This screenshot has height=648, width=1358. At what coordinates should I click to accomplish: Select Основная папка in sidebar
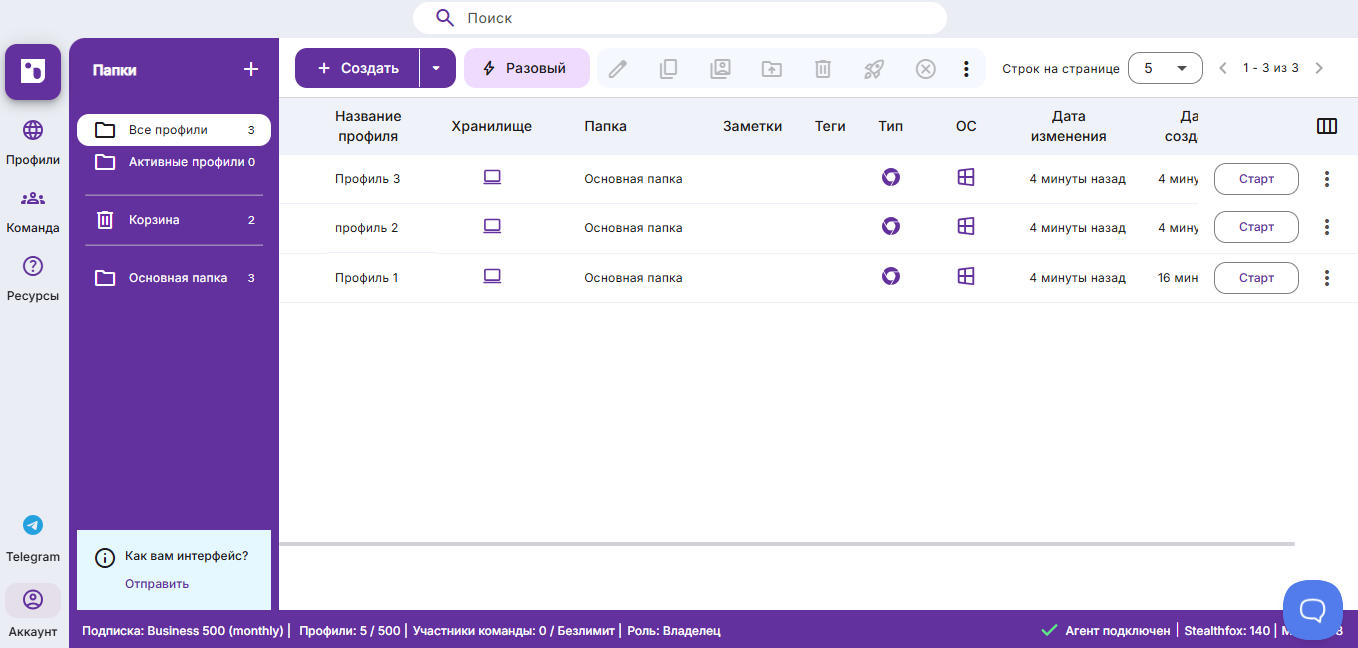(174, 278)
